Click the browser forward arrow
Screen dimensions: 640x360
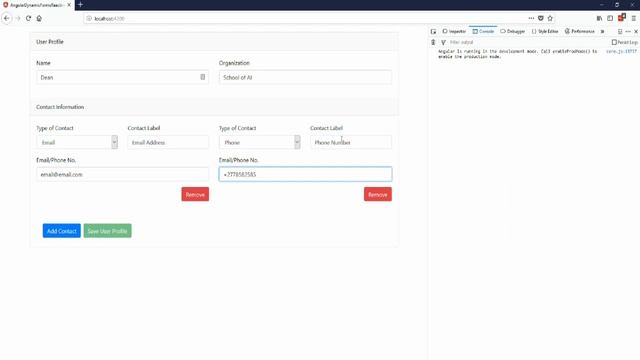pyautogui.click(x=18, y=18)
